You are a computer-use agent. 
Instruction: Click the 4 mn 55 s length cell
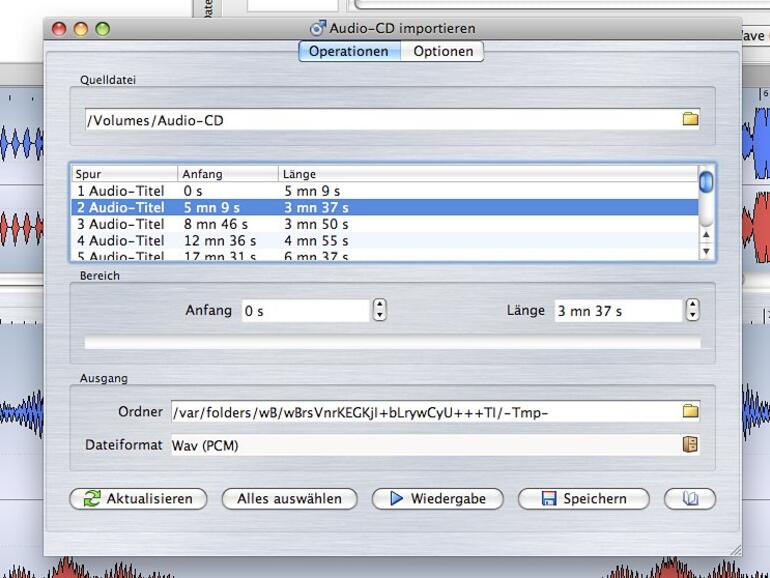[x=316, y=241]
